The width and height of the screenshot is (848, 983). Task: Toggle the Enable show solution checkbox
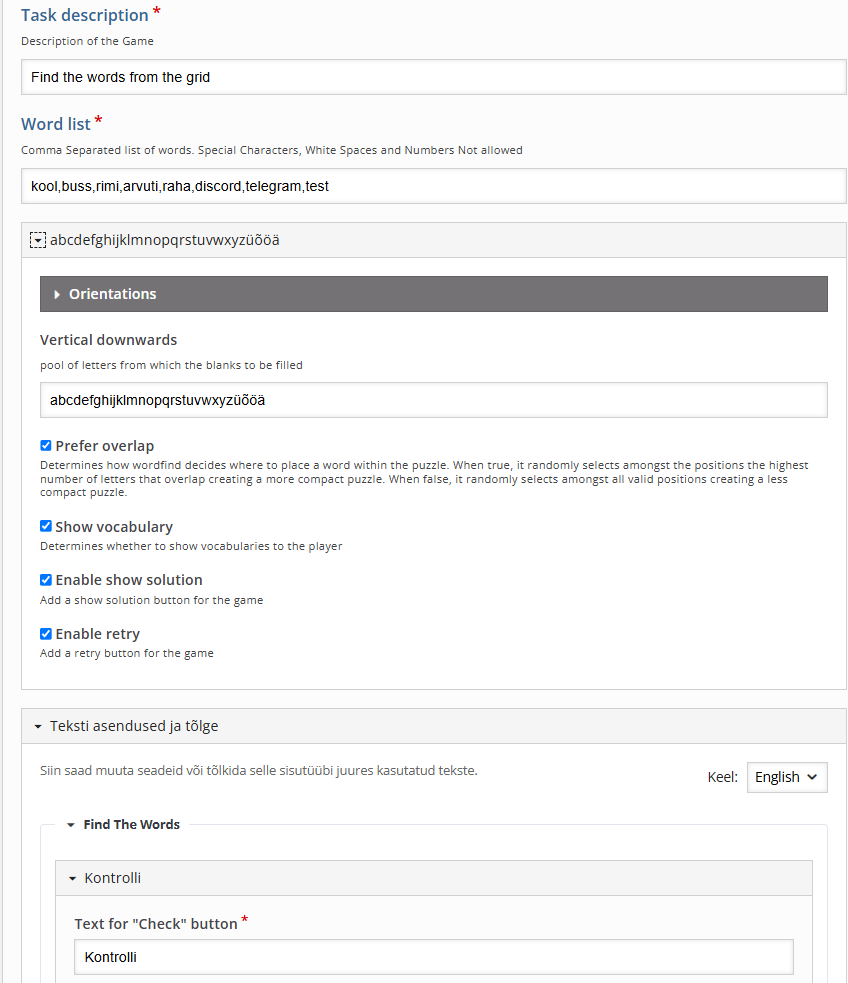[46, 580]
